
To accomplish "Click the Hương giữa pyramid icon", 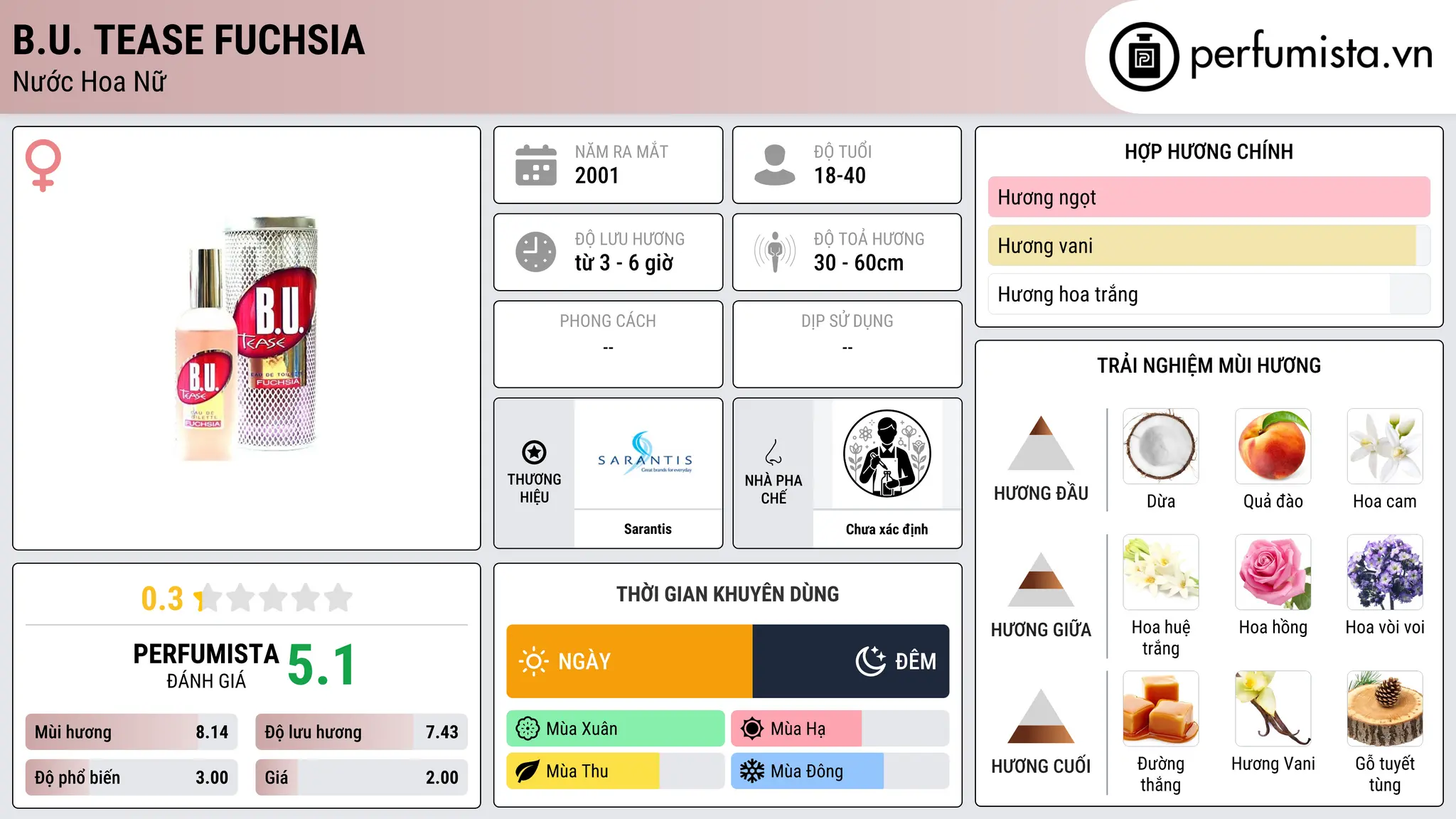I will (1041, 579).
